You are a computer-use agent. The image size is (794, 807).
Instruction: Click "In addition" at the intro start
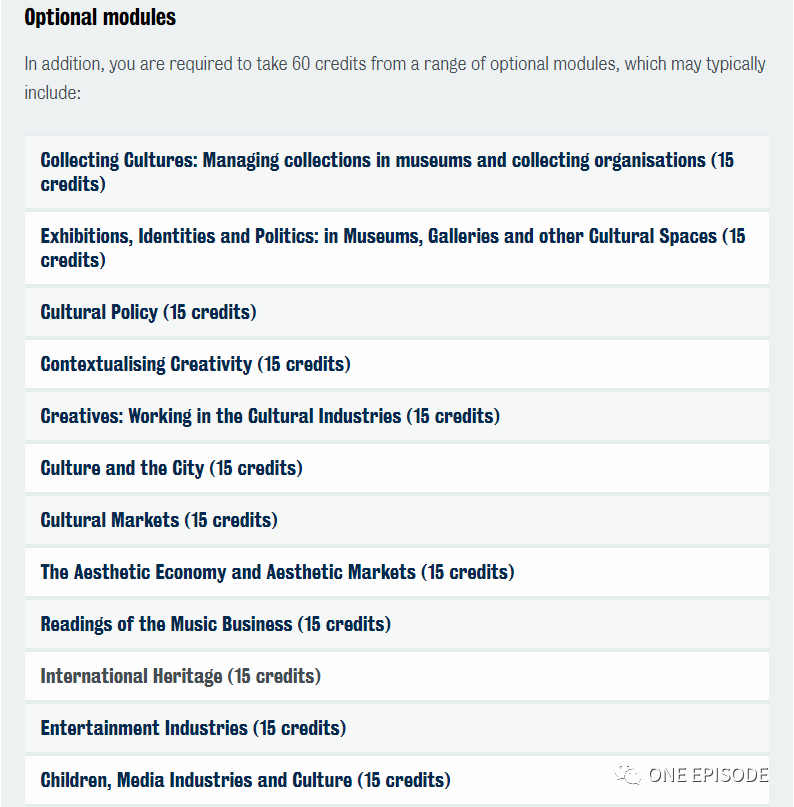(x=64, y=64)
